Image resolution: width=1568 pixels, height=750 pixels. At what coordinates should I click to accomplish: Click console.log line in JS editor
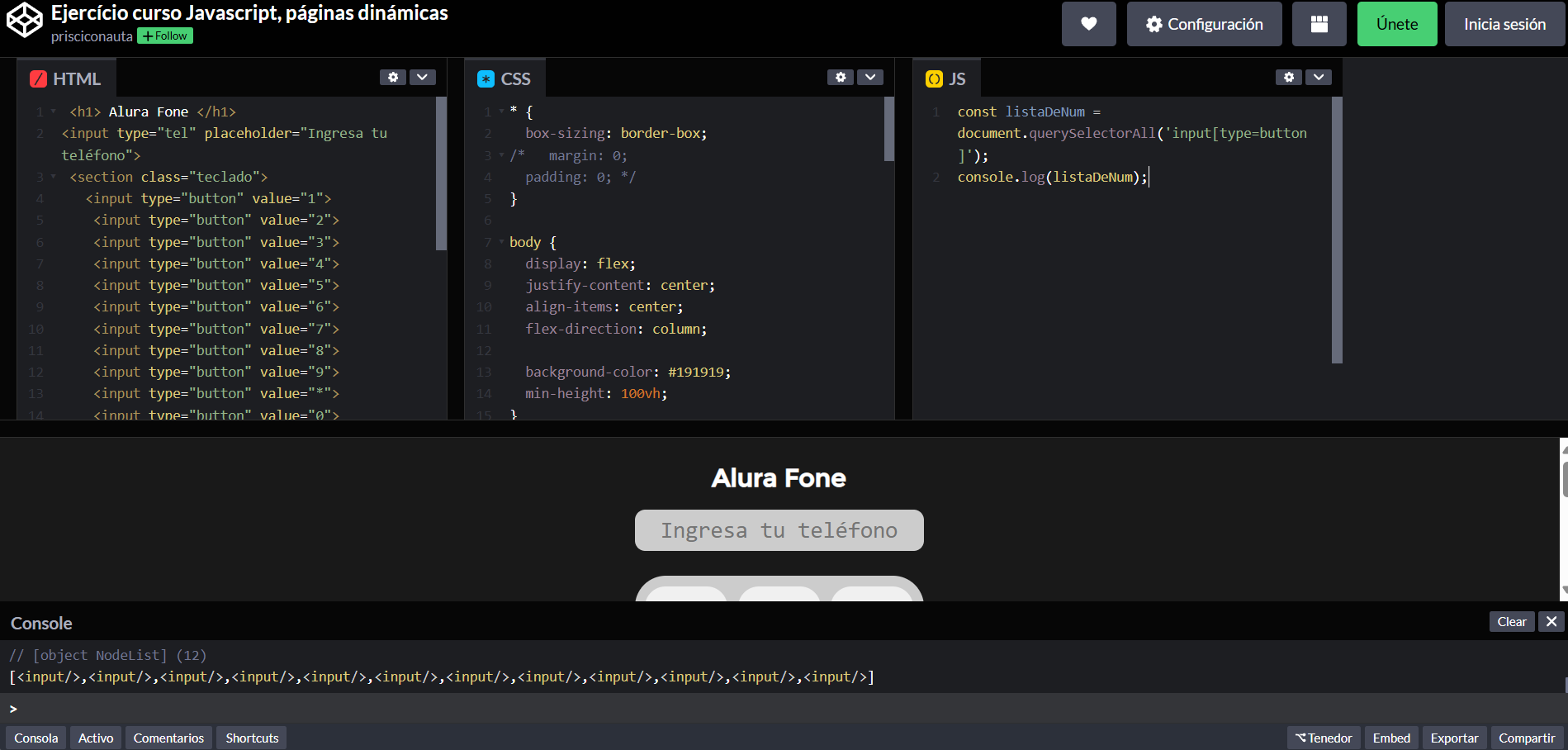tap(1053, 177)
